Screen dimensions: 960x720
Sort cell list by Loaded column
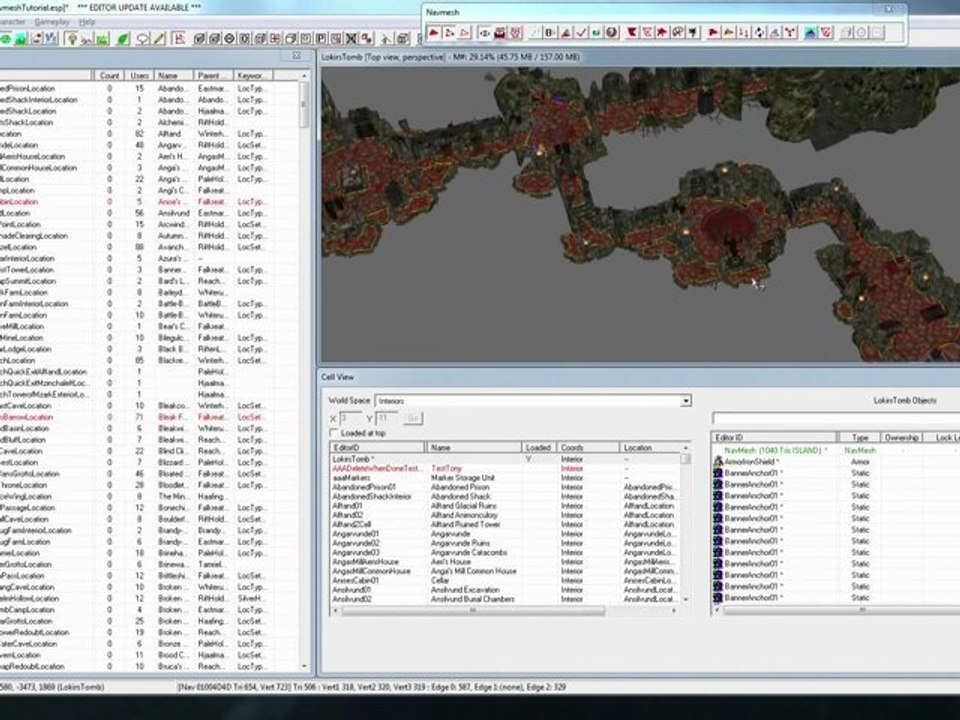(539, 448)
